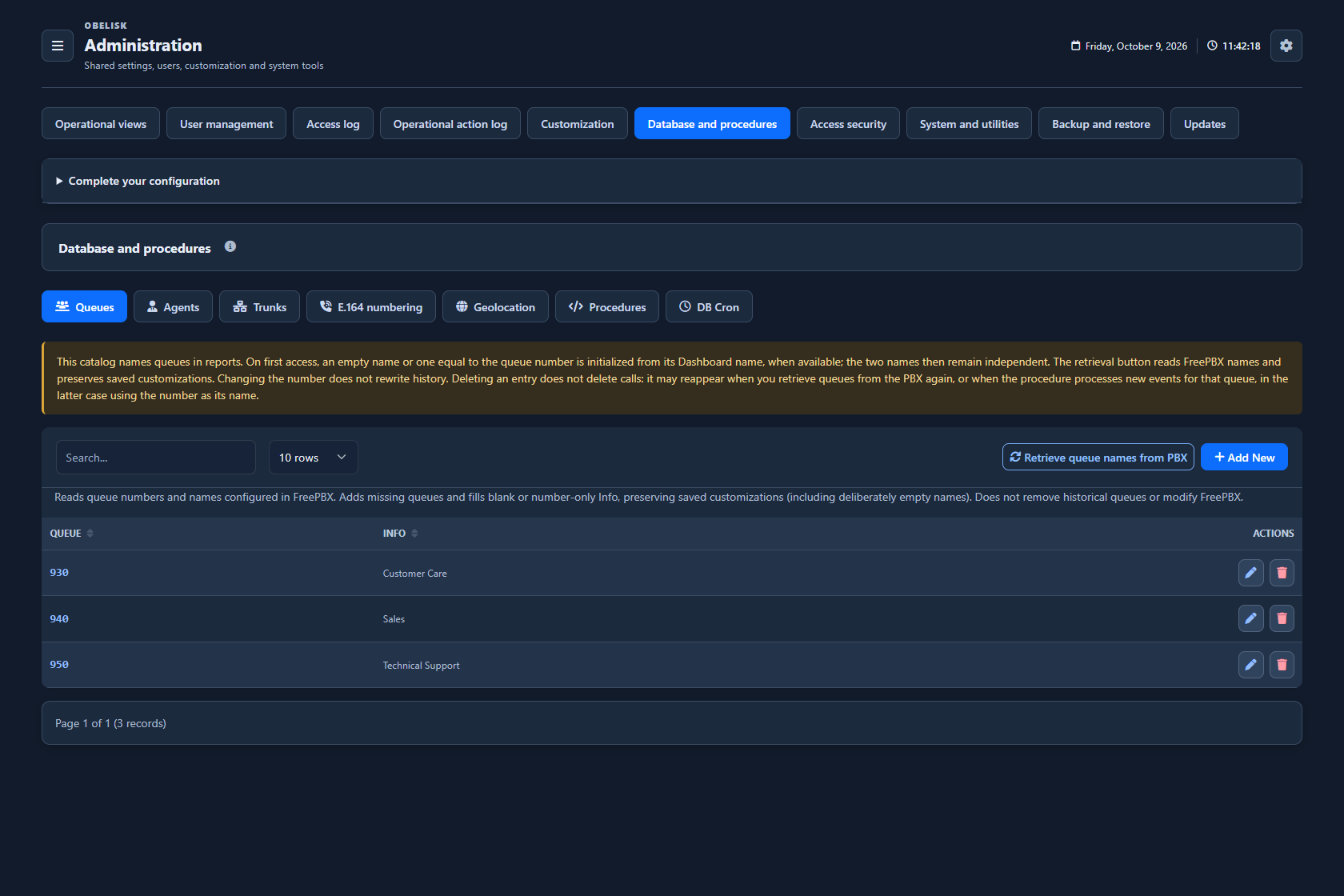Open settings via the gear icon
Image resolution: width=1344 pixels, height=896 pixels.
(1286, 46)
